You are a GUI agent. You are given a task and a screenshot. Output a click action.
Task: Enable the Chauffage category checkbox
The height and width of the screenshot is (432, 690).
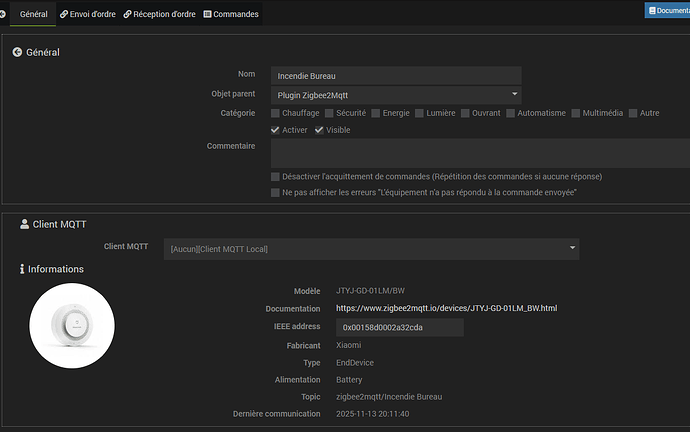tap(276, 113)
